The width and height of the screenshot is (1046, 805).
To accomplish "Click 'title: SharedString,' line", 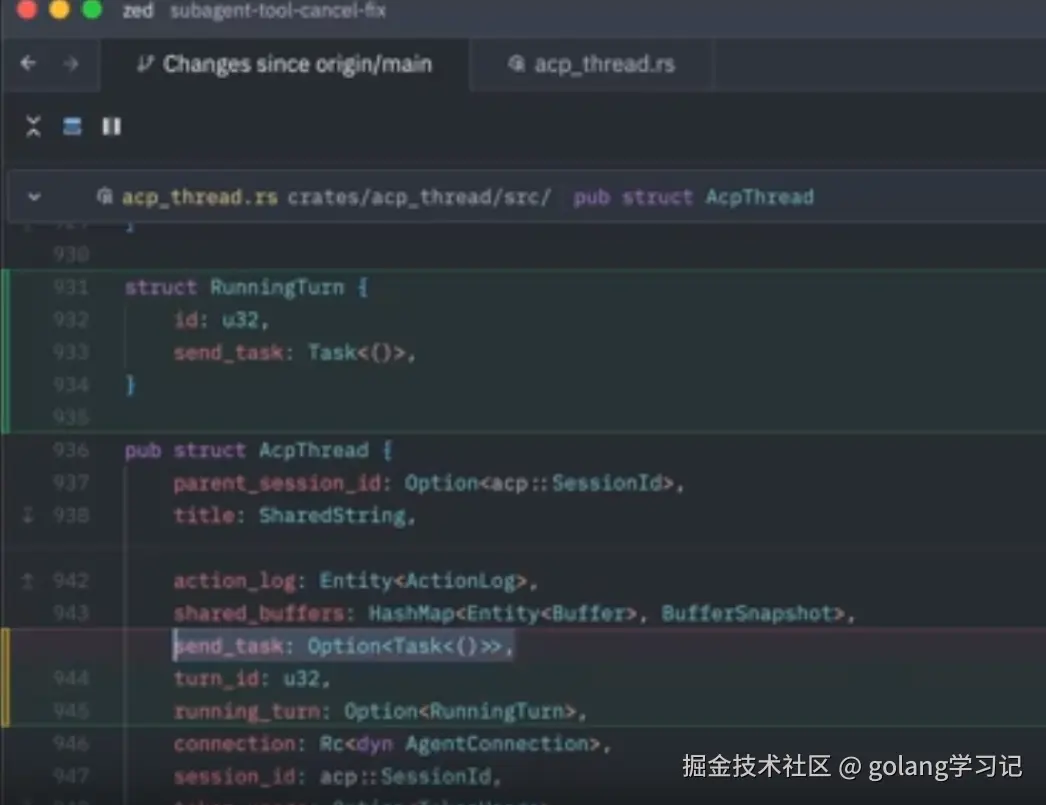I will coord(294,516).
